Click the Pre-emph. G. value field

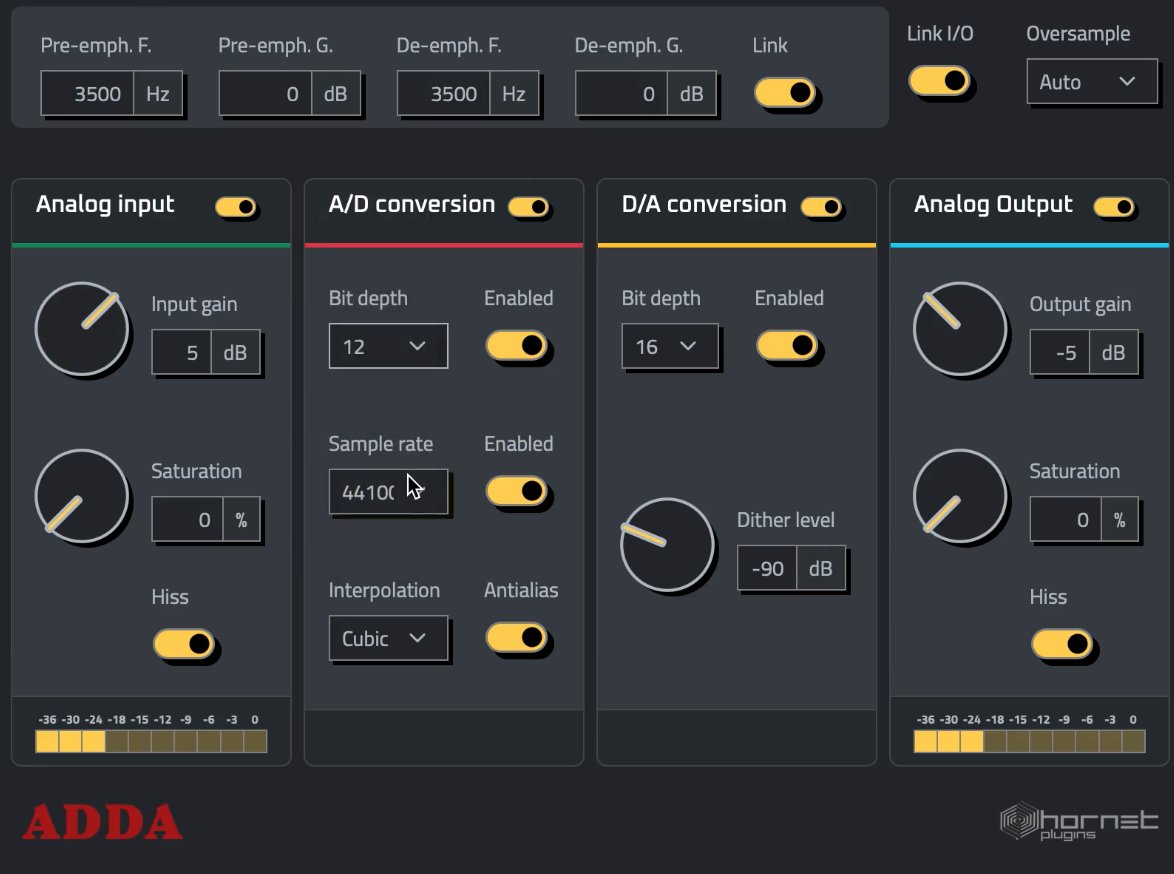coord(265,94)
